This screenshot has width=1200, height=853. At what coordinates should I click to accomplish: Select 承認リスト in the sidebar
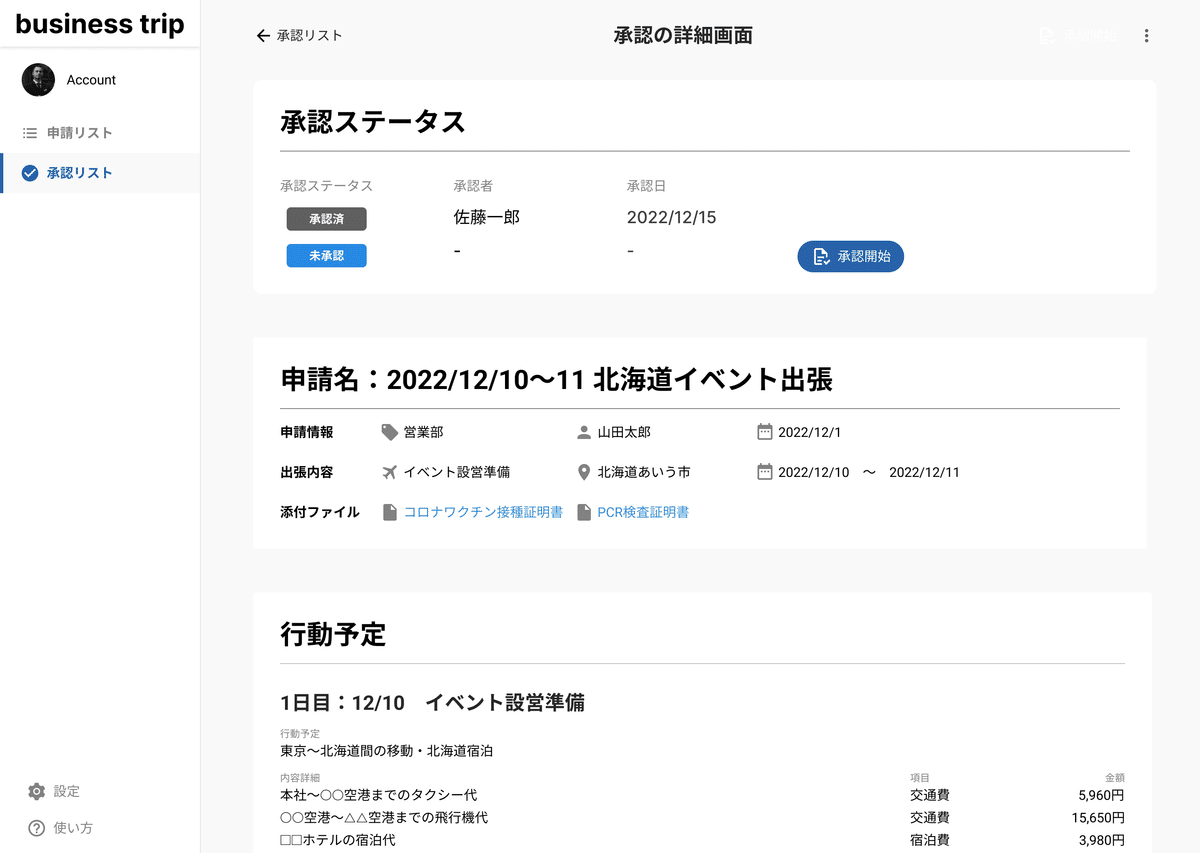[100, 173]
